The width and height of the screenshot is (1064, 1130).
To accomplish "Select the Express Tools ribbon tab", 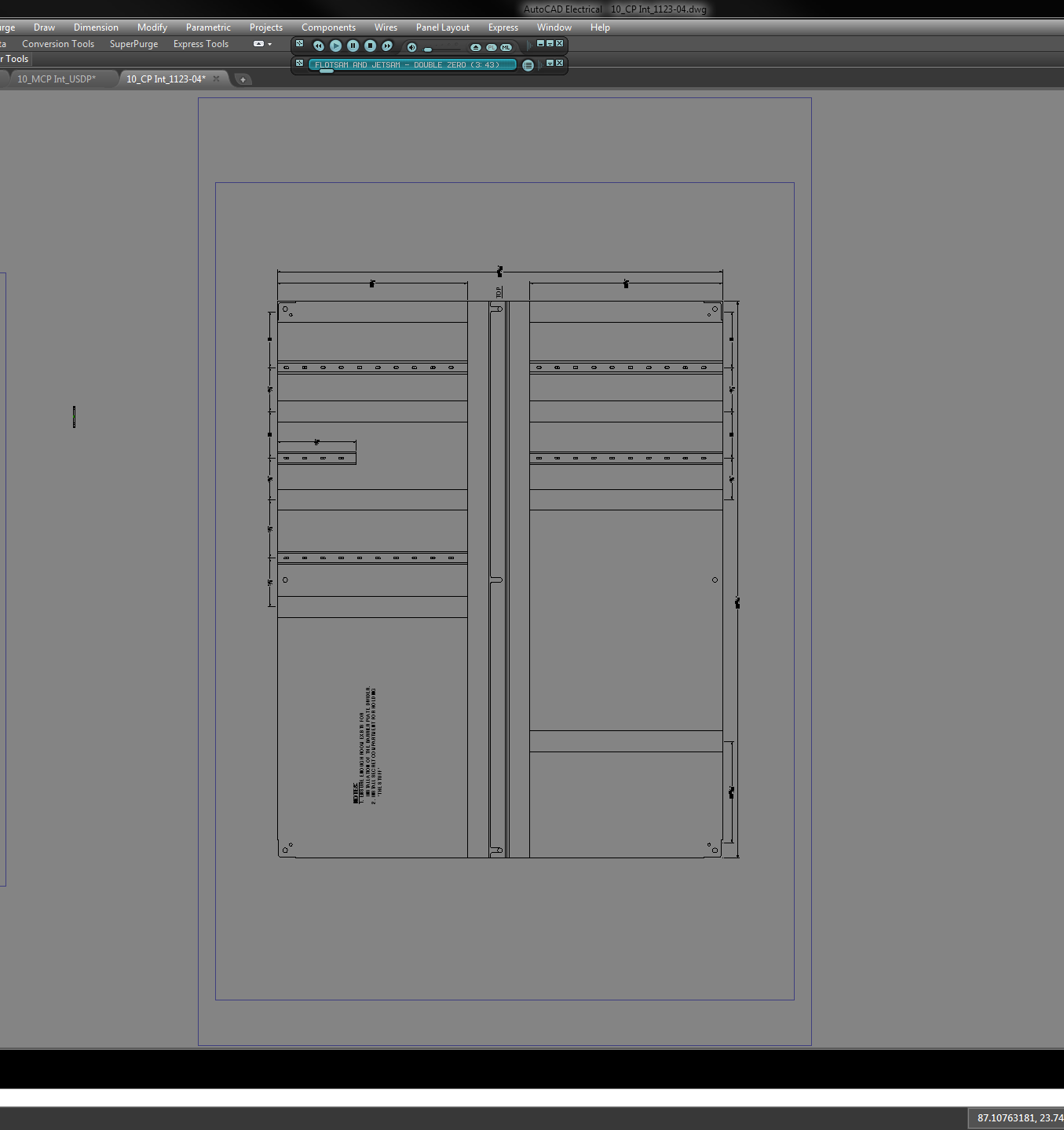I will (201, 44).
